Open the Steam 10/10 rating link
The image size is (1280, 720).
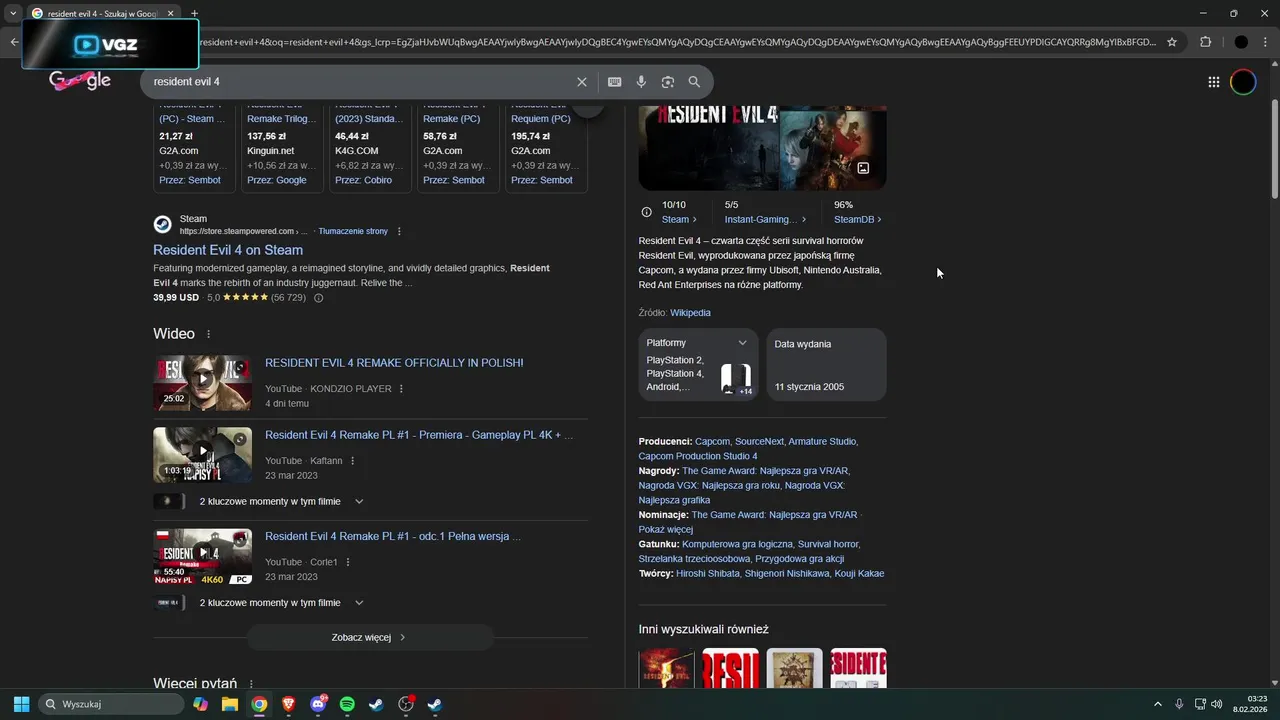pos(679,219)
